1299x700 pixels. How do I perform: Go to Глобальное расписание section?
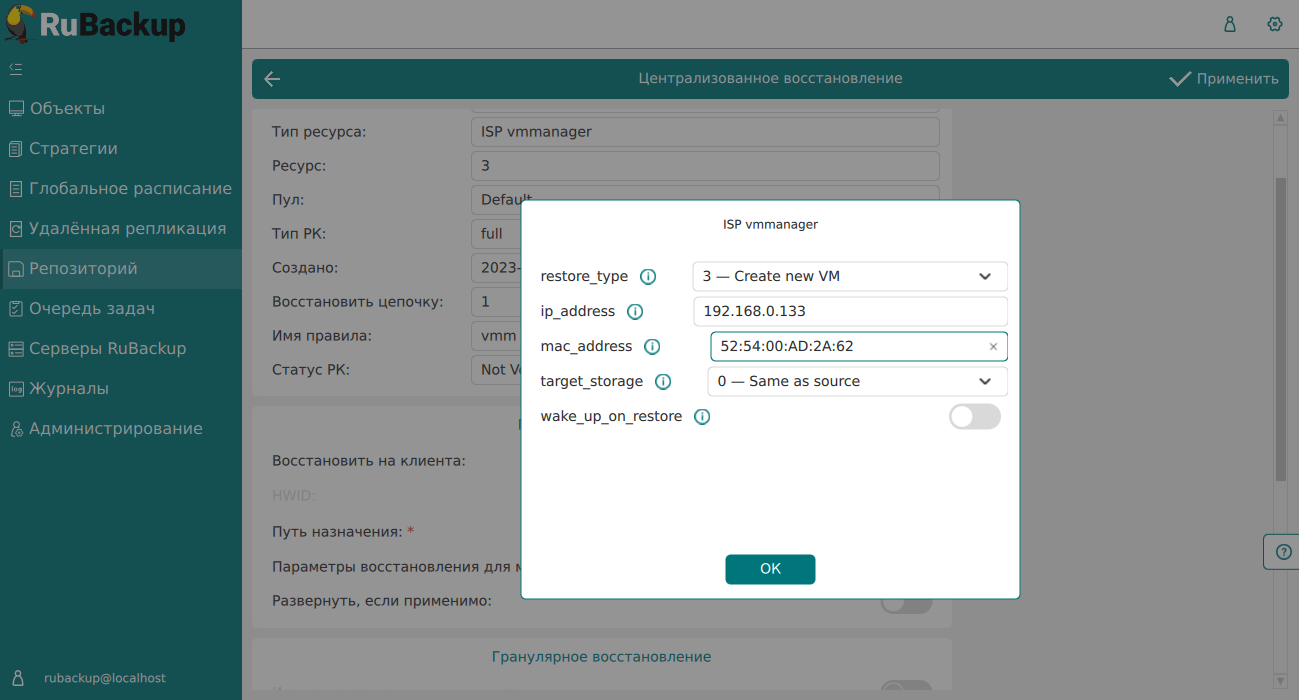(130, 189)
